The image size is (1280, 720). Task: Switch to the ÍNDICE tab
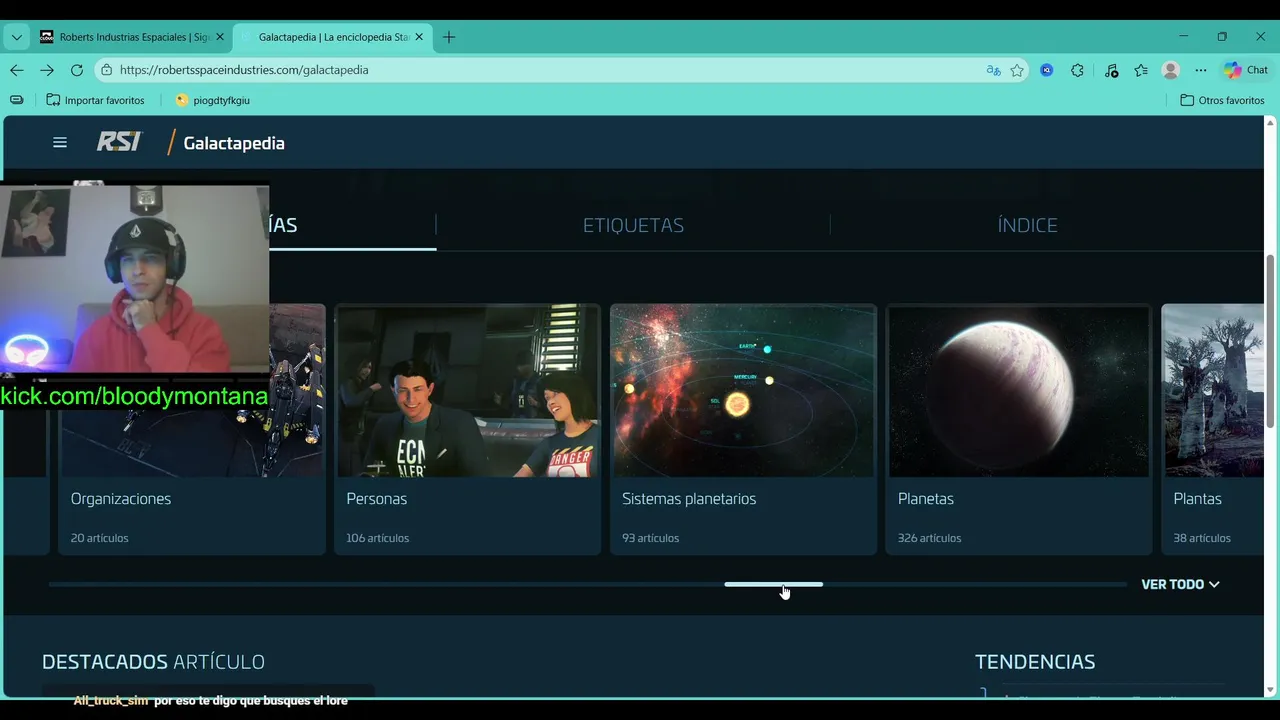(x=1027, y=225)
